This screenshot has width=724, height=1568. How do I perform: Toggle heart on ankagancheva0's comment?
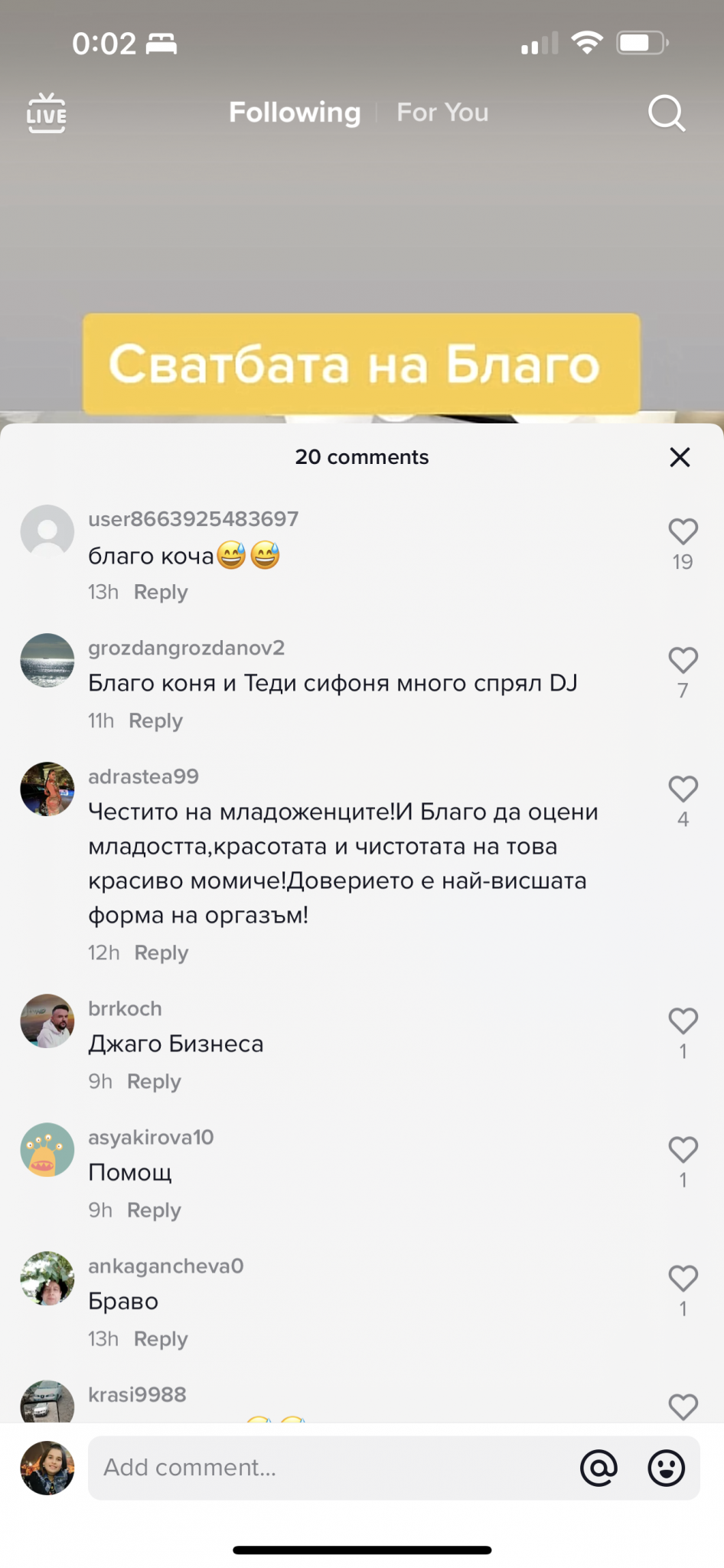(683, 1278)
